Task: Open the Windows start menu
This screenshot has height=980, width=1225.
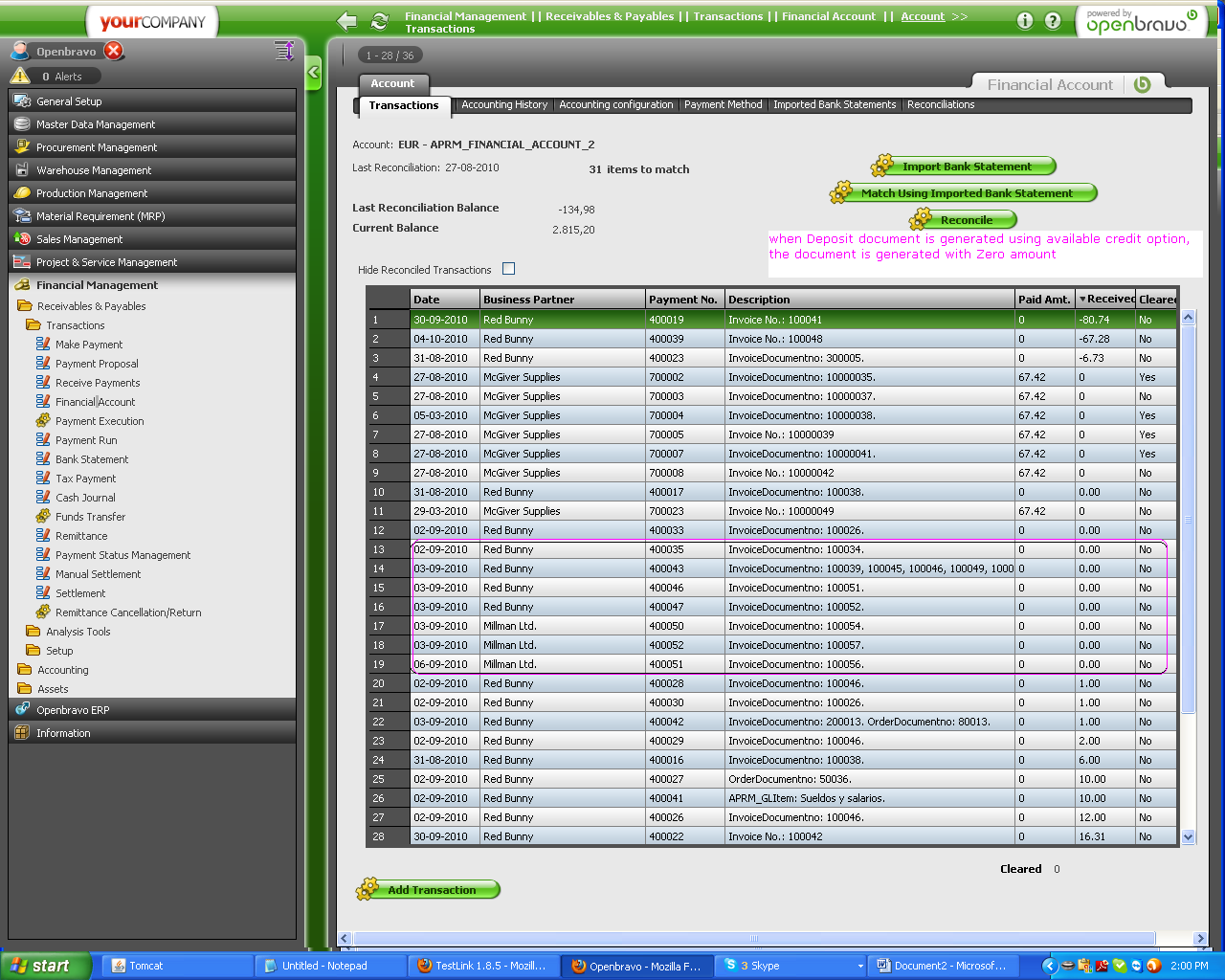Action: coord(45,966)
